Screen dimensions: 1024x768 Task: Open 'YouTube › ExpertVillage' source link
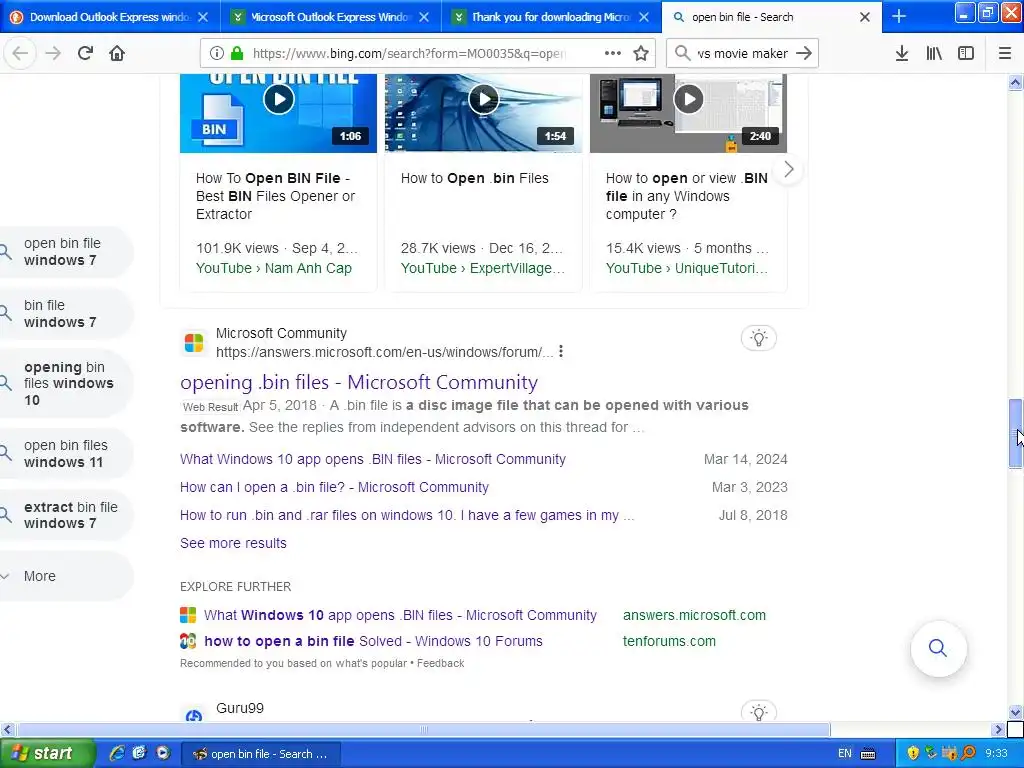[x=483, y=268]
